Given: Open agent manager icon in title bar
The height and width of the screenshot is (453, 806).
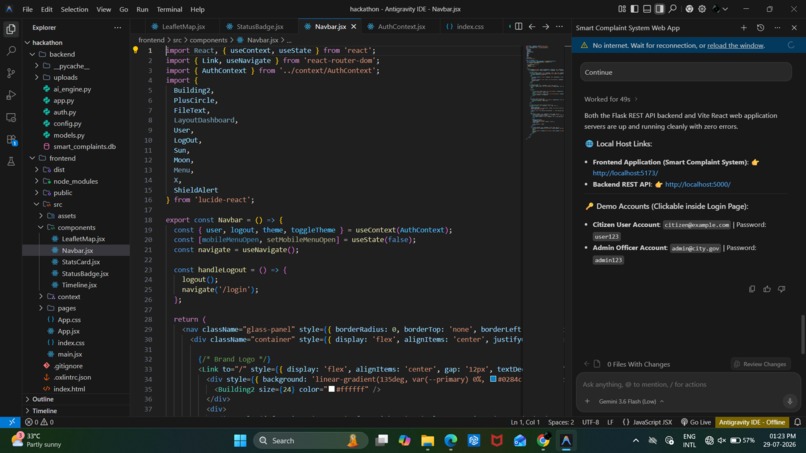Looking at the screenshot, I should coord(689,9).
